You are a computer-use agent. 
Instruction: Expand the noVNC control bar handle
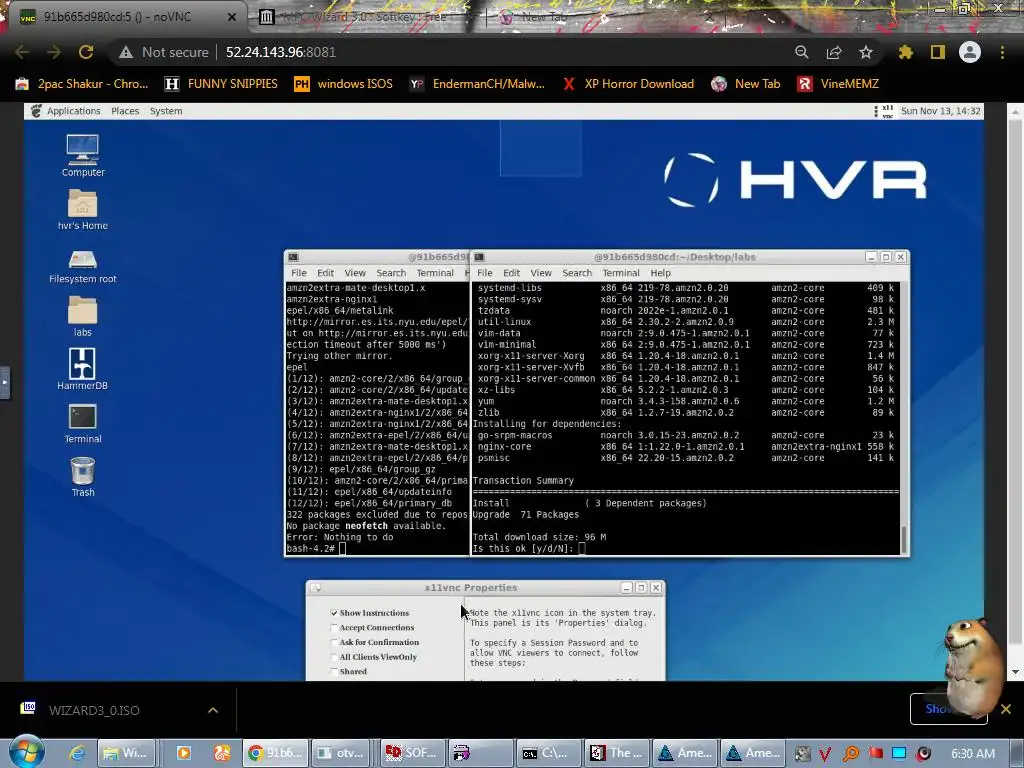(5, 382)
